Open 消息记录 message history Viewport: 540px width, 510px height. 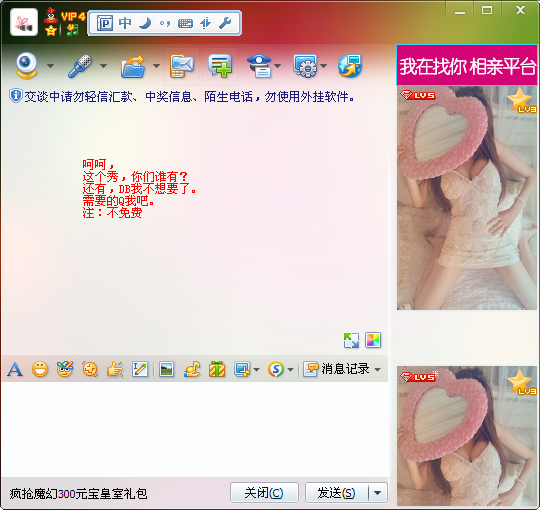point(337,369)
